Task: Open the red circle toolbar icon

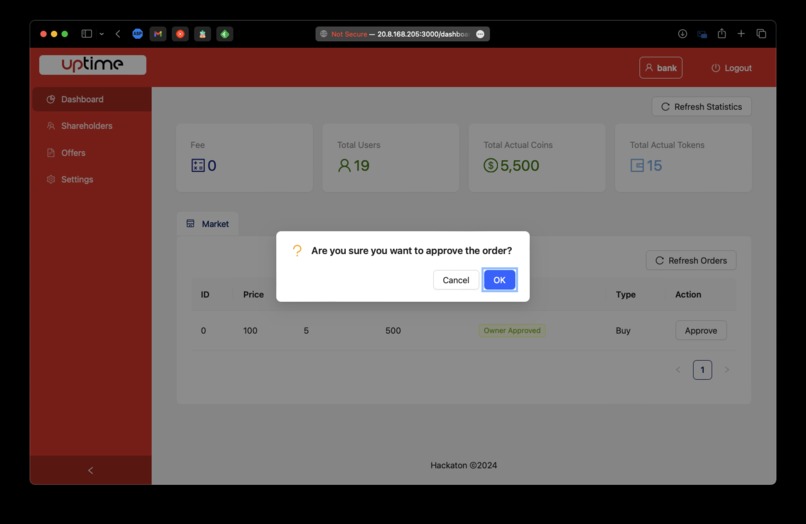Action: click(x=180, y=34)
